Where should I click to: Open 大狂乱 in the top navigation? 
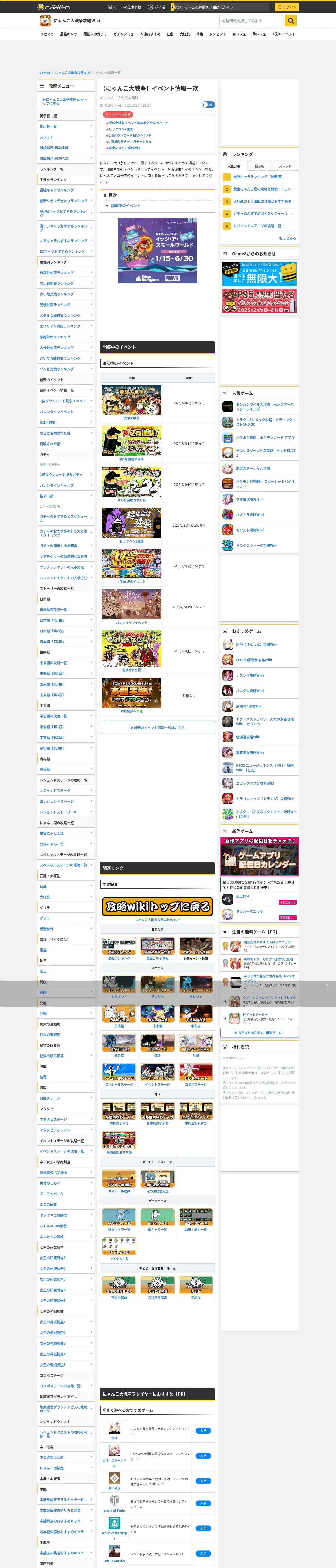coord(184,34)
